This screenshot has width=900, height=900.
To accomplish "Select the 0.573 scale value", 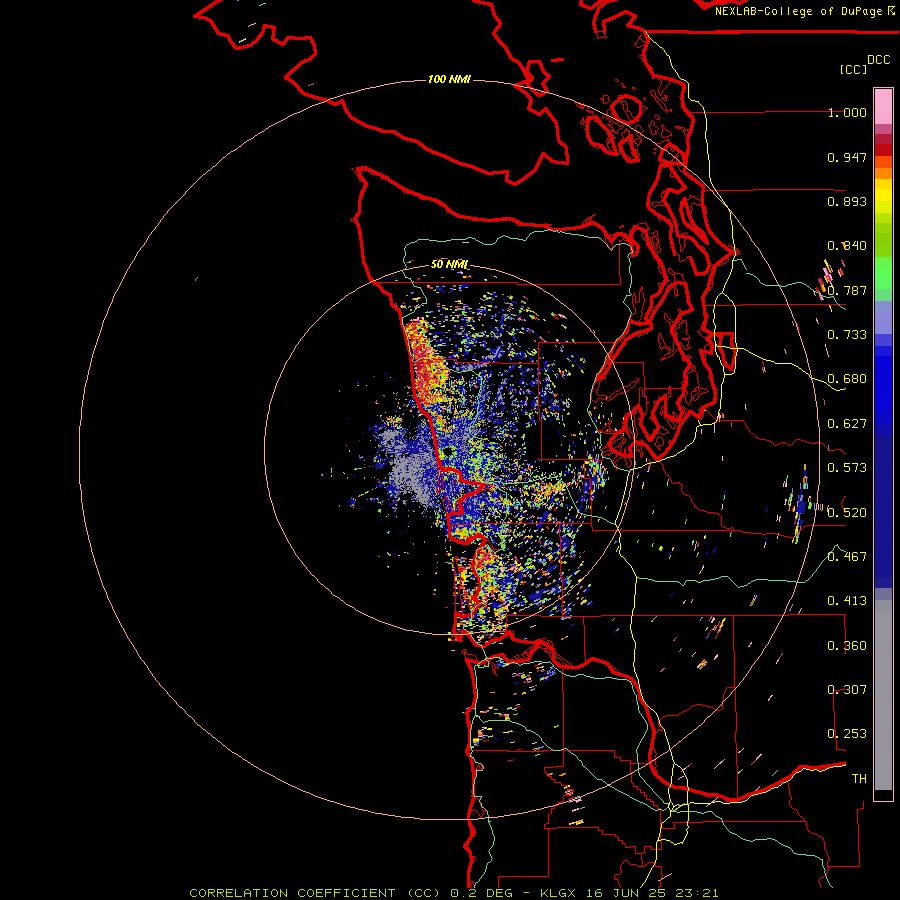I will pos(847,467).
